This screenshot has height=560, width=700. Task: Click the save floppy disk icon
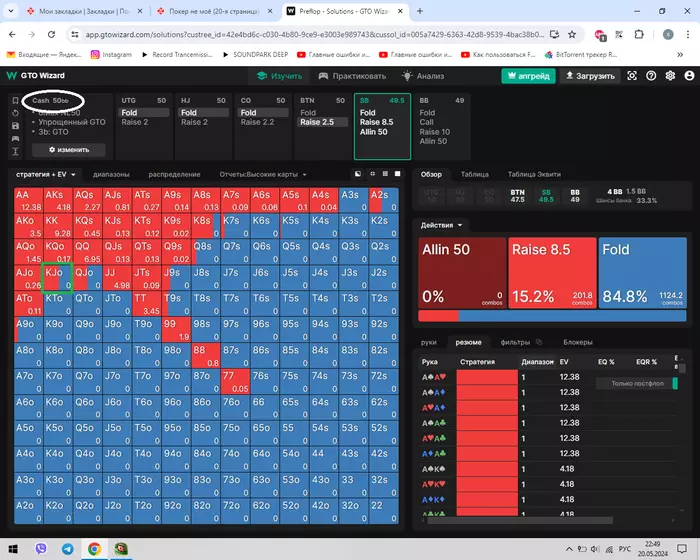(x=15, y=125)
